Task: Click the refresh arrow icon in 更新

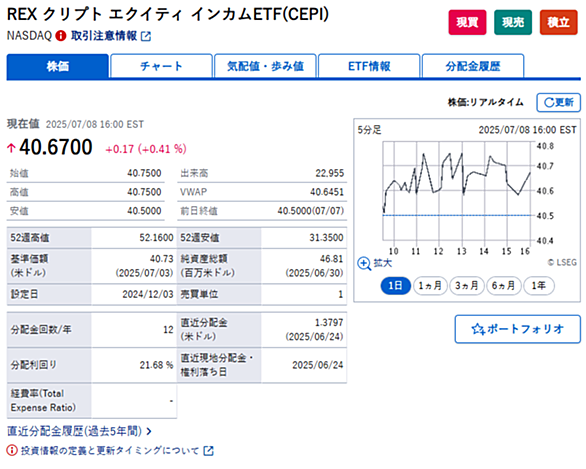Action: (549, 102)
